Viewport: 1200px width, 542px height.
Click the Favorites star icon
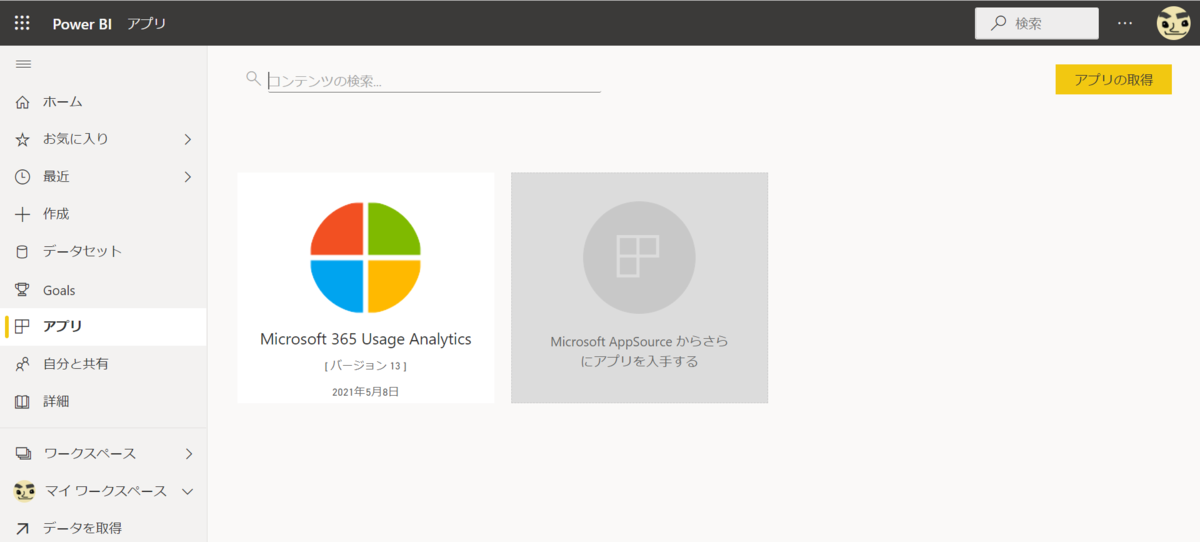pyautogui.click(x=23, y=139)
